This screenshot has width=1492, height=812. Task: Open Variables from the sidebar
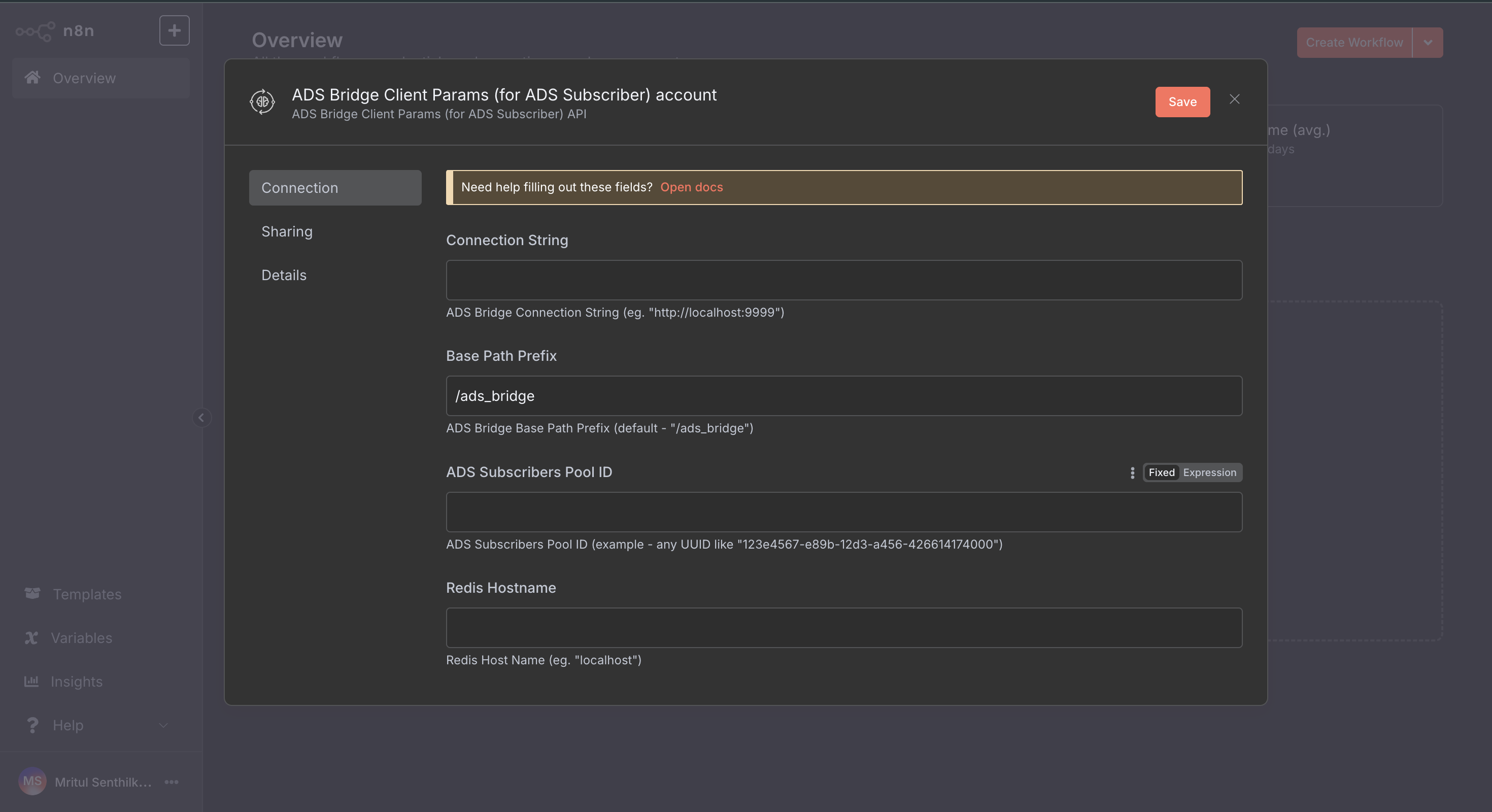click(x=81, y=637)
